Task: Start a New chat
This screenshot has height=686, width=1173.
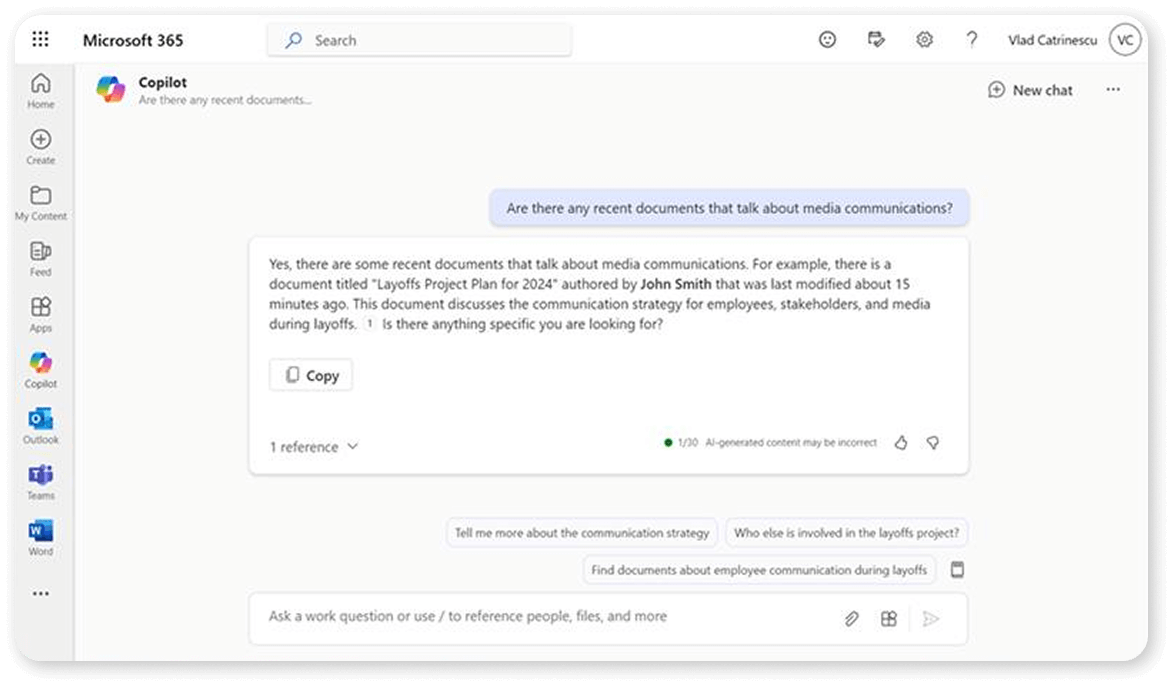Action: 1030,90
